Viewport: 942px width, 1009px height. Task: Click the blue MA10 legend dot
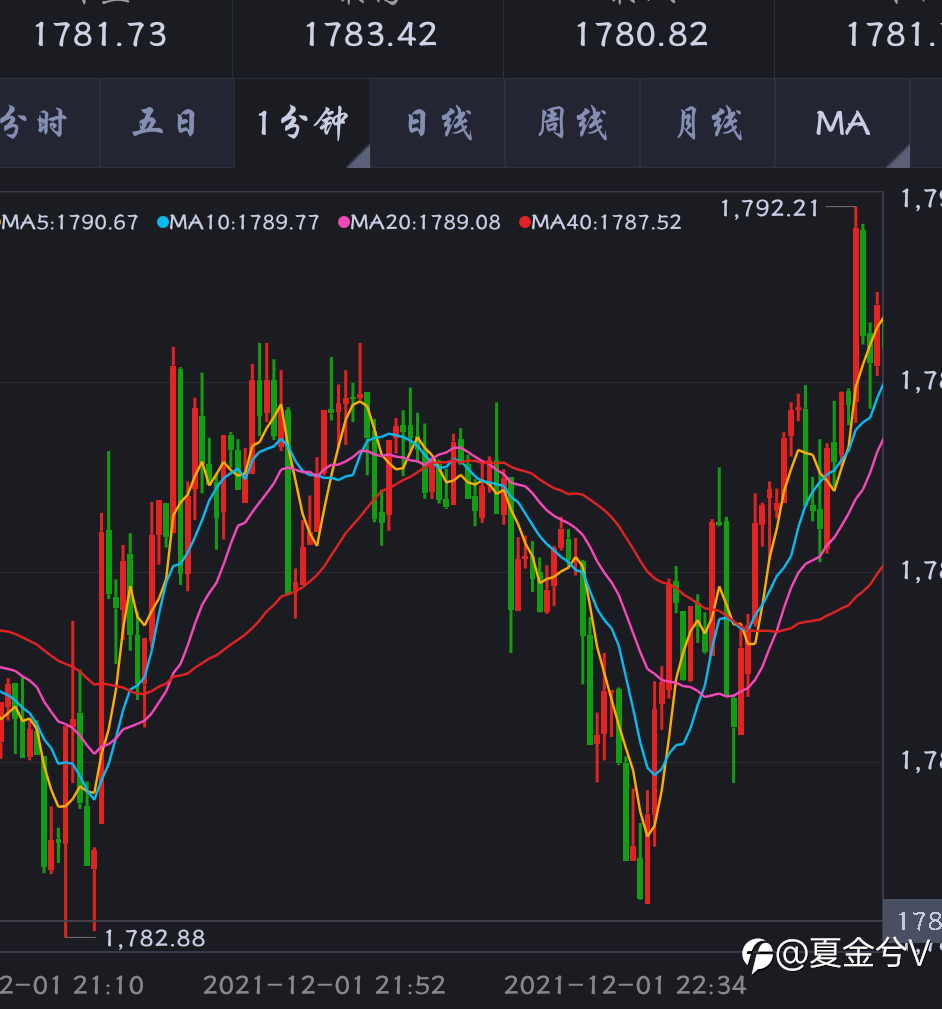click(x=163, y=222)
